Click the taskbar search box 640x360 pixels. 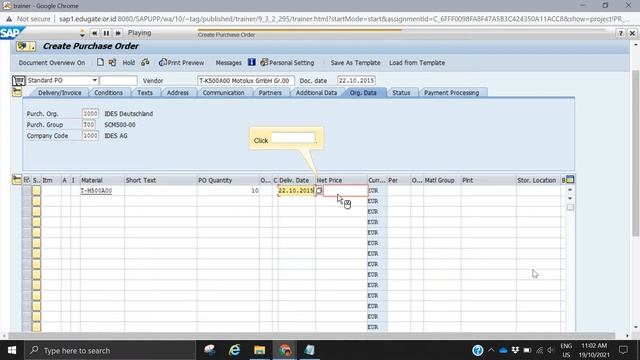coord(110,350)
